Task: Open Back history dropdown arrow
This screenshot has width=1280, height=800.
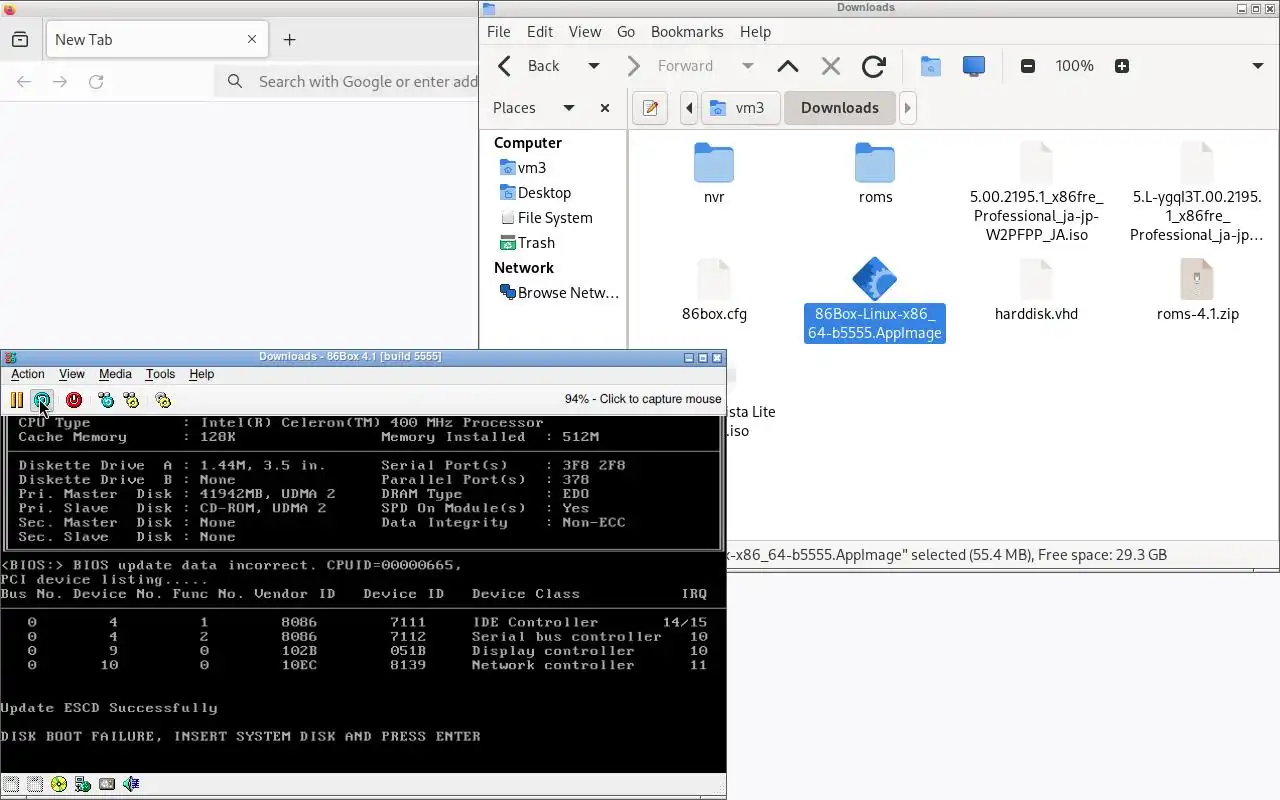Action: click(593, 66)
